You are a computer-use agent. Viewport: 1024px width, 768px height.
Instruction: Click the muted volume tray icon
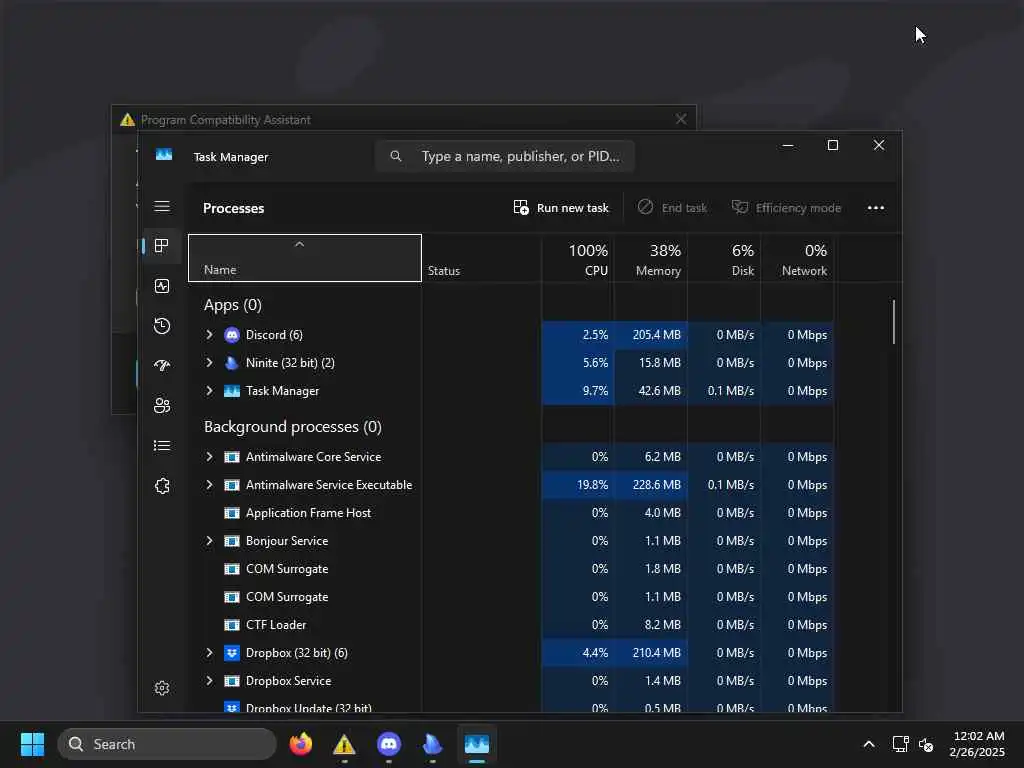click(926, 744)
